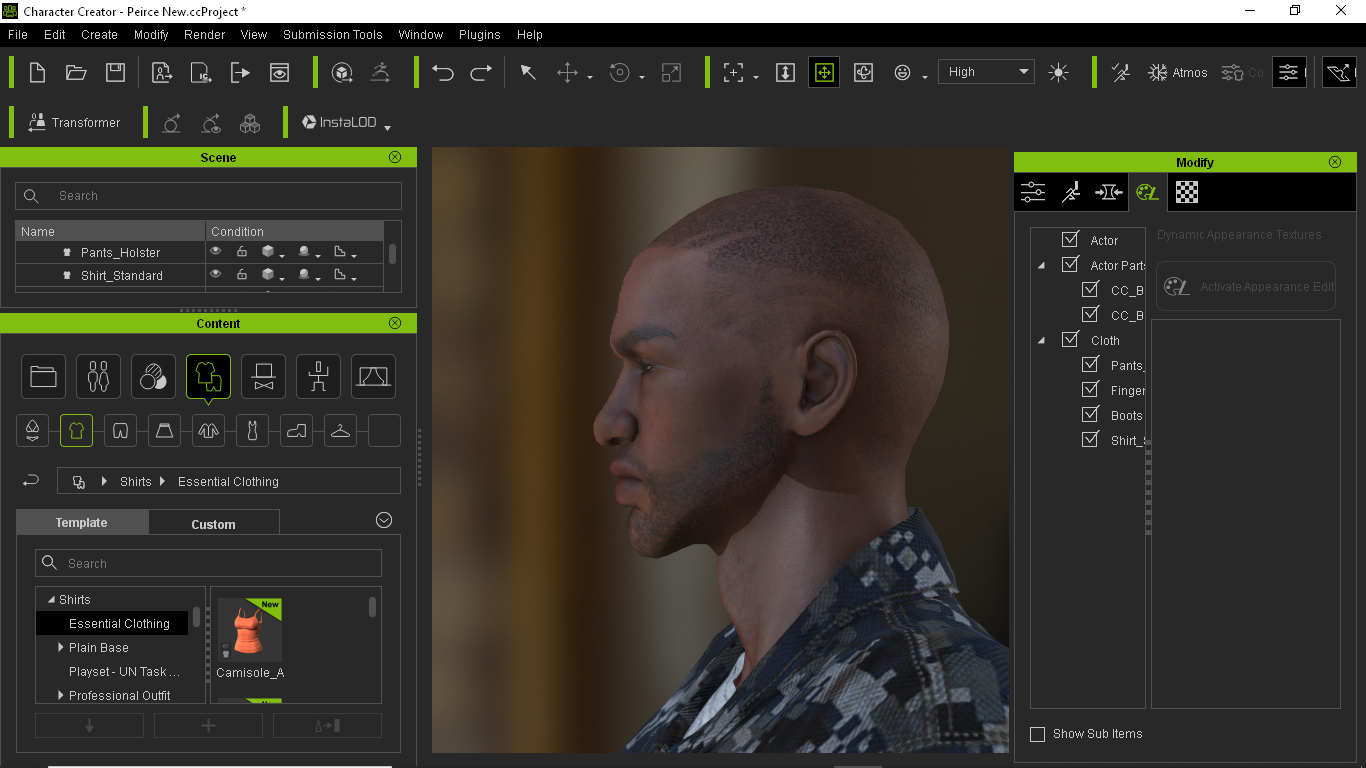Click the sun lighting icon

click(x=1058, y=72)
